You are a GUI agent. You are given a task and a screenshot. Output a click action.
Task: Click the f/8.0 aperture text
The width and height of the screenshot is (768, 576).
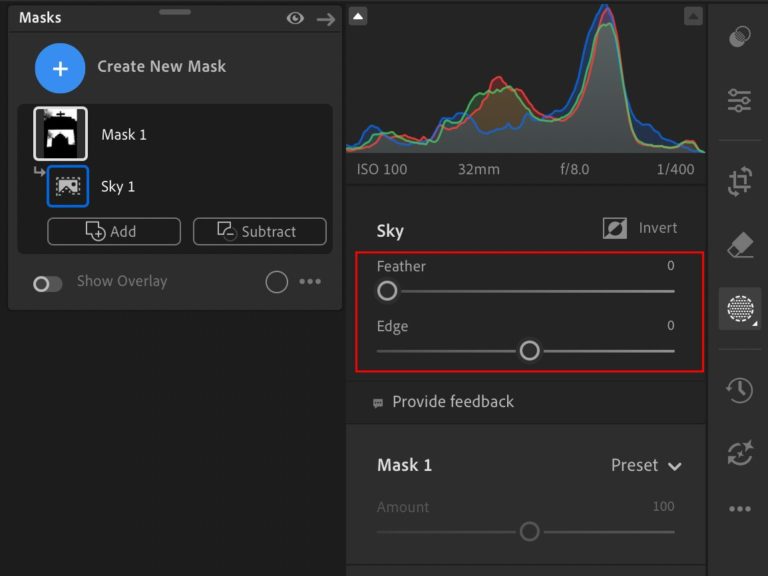(x=575, y=169)
